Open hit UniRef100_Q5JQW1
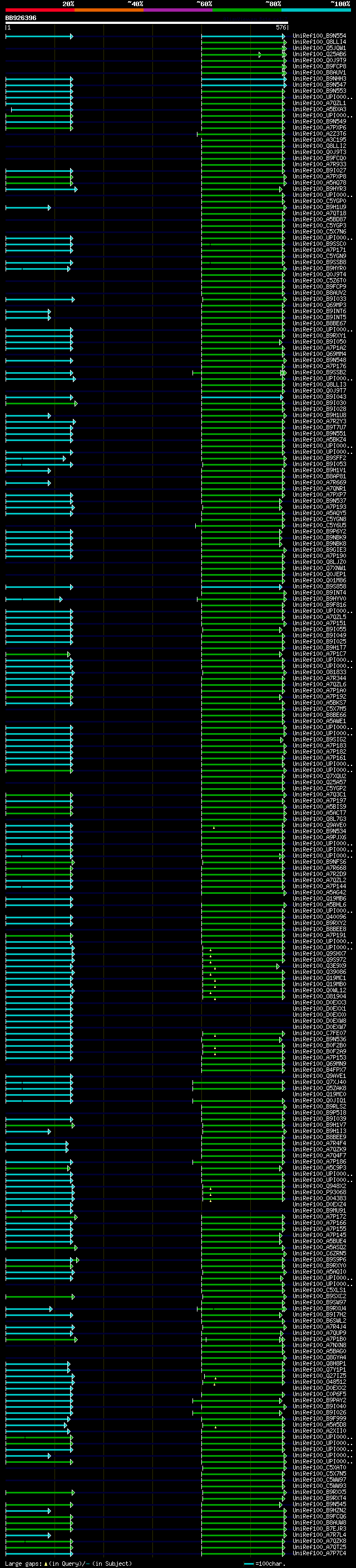Viewport: 356px width, 1568px height. [319, 48]
